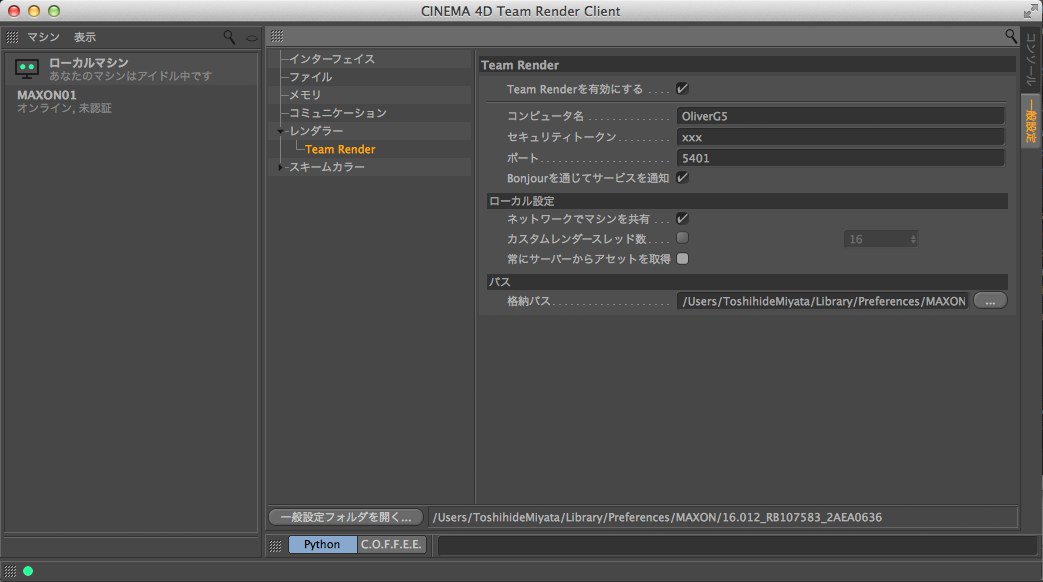
Task: Click the local machine monitor icon
Action: point(27,69)
